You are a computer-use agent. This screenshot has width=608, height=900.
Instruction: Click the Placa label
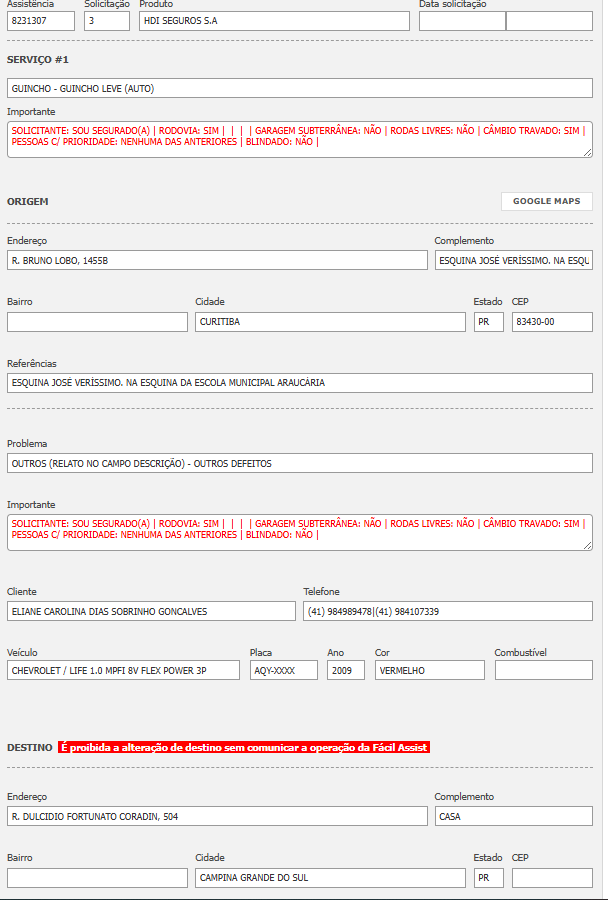point(261,653)
